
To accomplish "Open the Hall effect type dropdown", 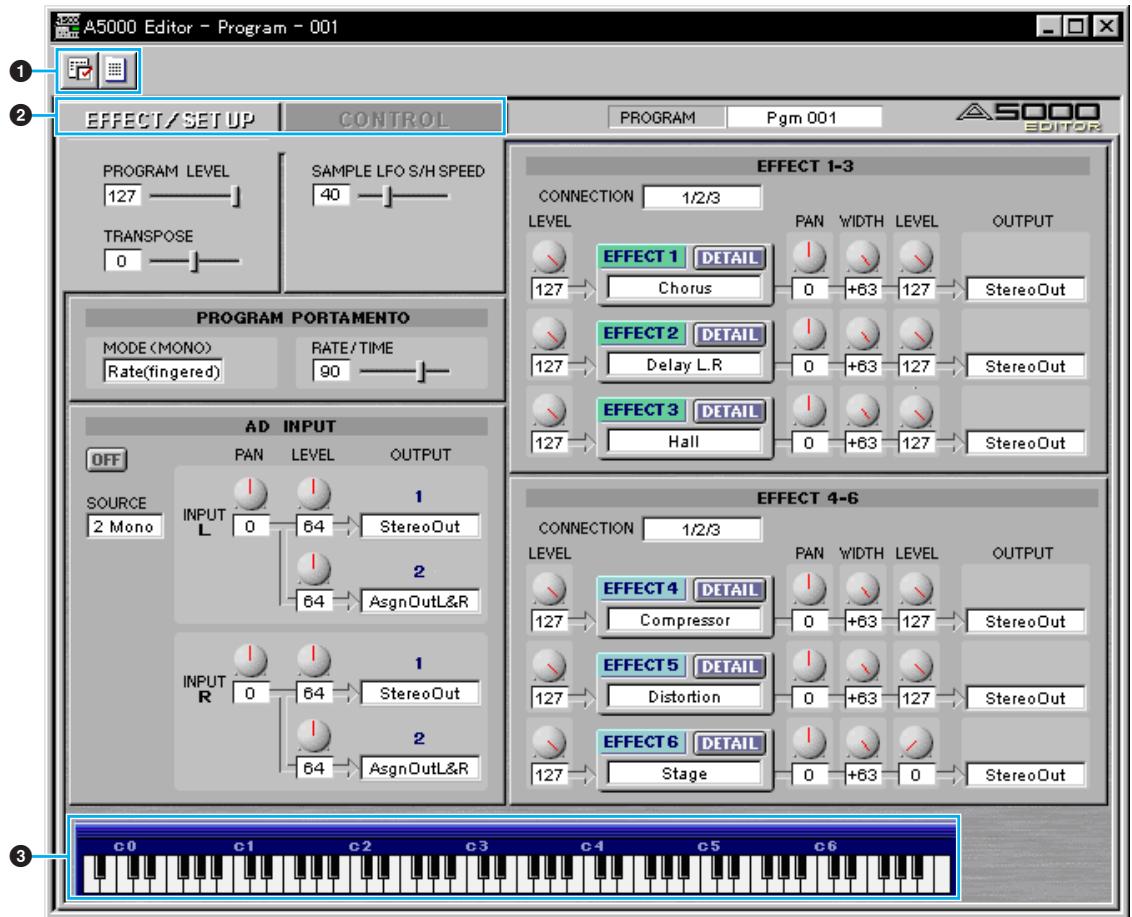I will pos(684,441).
